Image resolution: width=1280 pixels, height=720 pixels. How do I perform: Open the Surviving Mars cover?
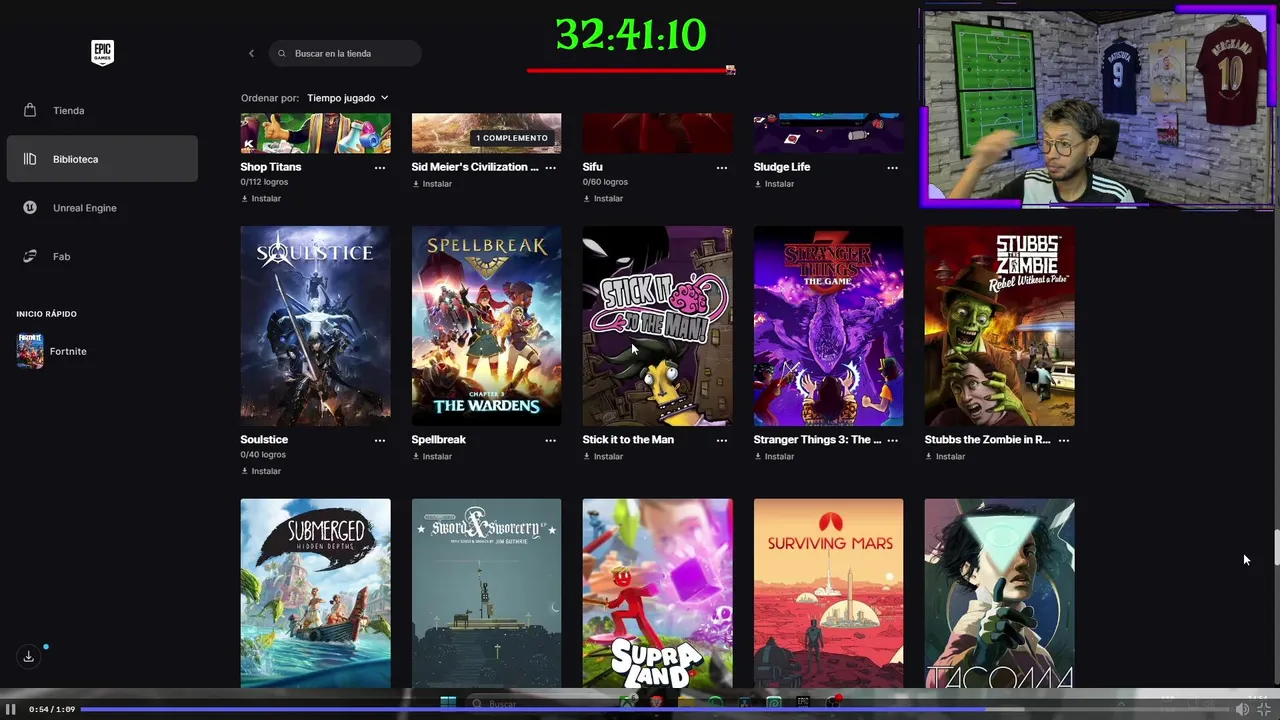828,593
